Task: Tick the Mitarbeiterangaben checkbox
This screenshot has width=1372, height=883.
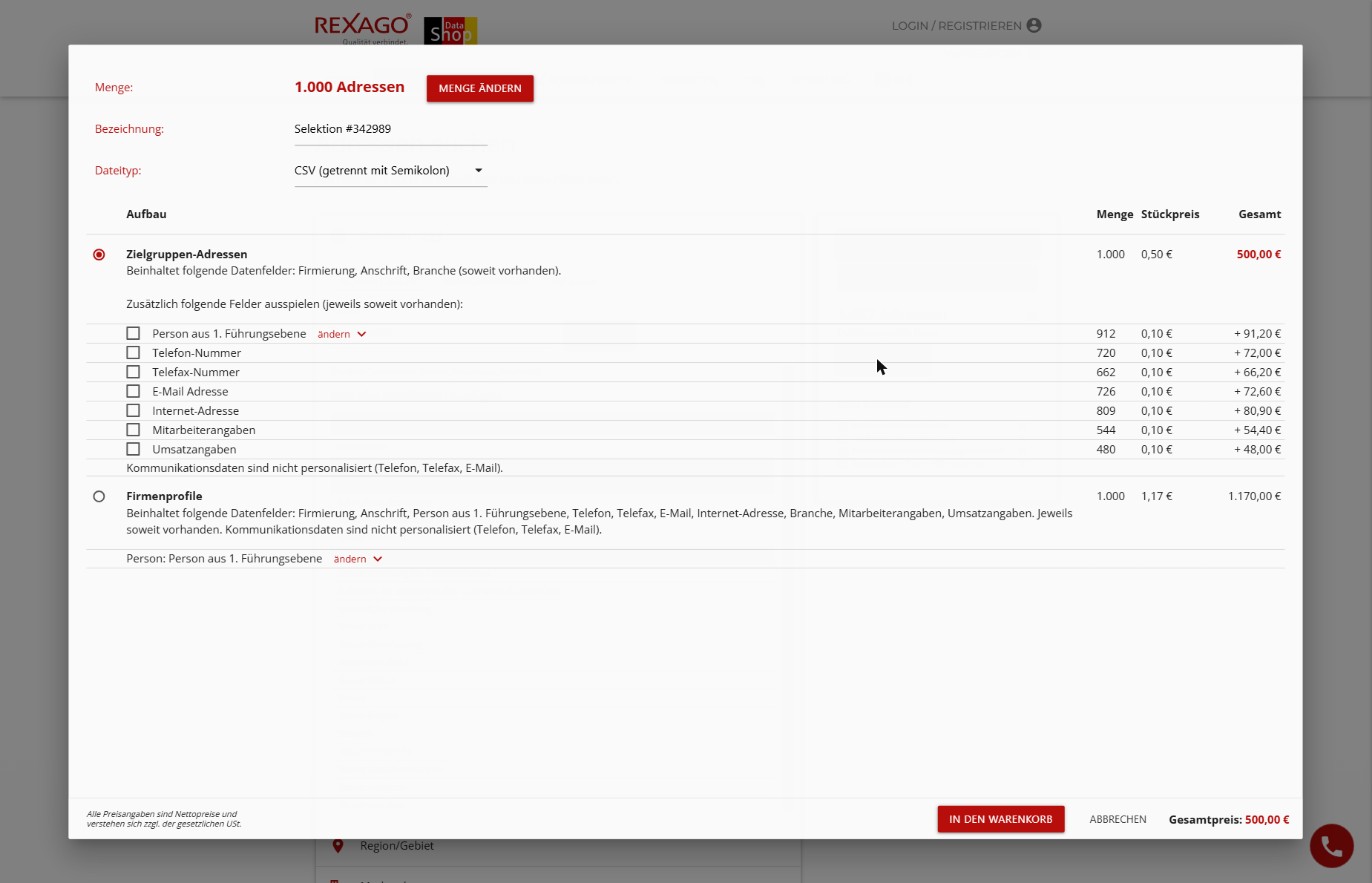Action: (x=133, y=430)
